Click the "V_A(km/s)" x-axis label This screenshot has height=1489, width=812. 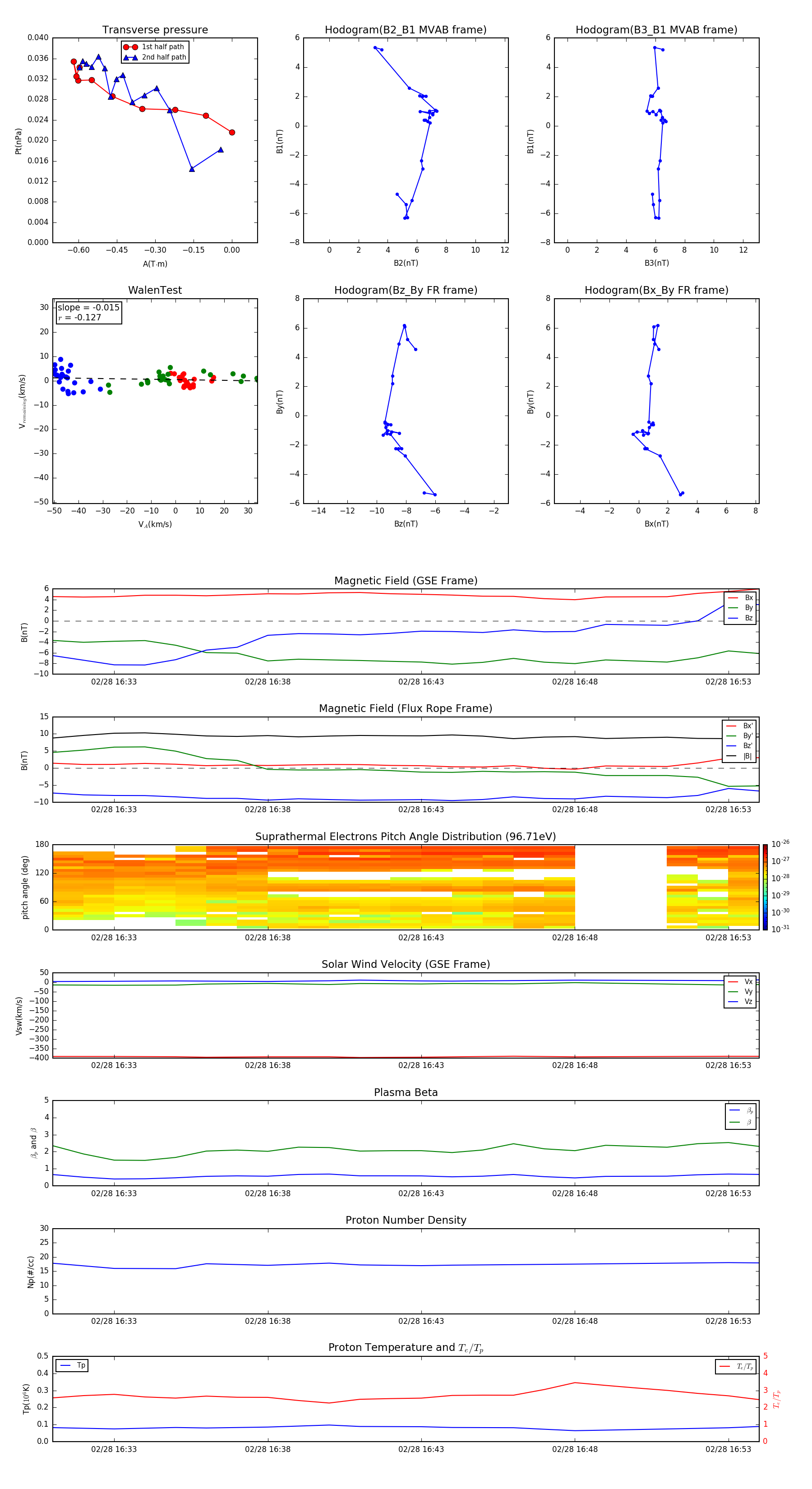155,525
